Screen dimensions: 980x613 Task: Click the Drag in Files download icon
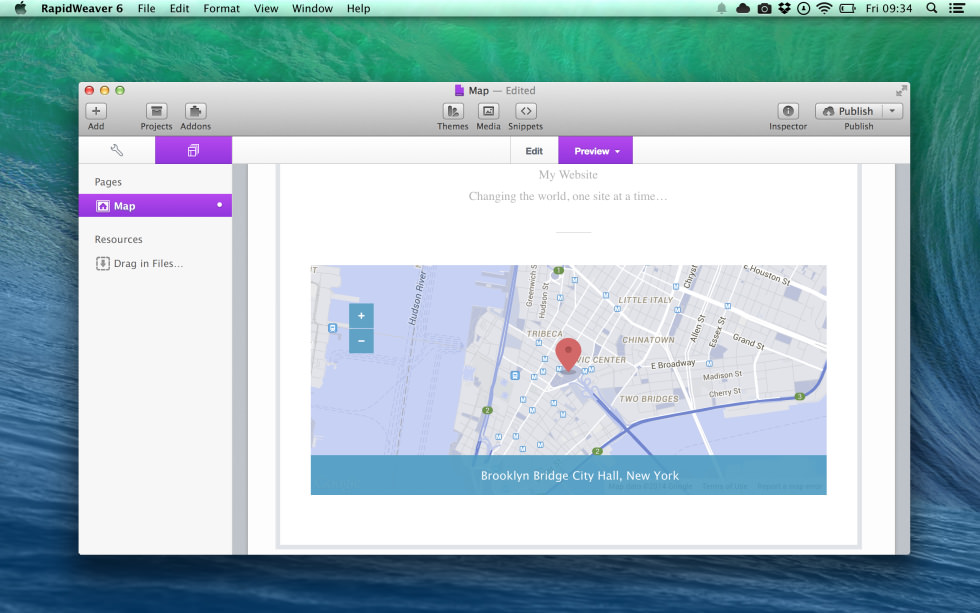(x=102, y=263)
